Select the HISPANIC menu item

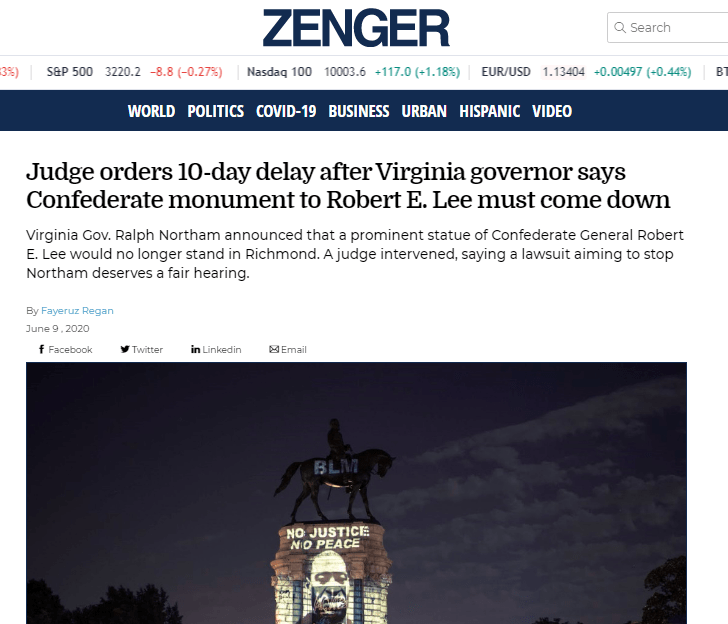[x=489, y=111]
